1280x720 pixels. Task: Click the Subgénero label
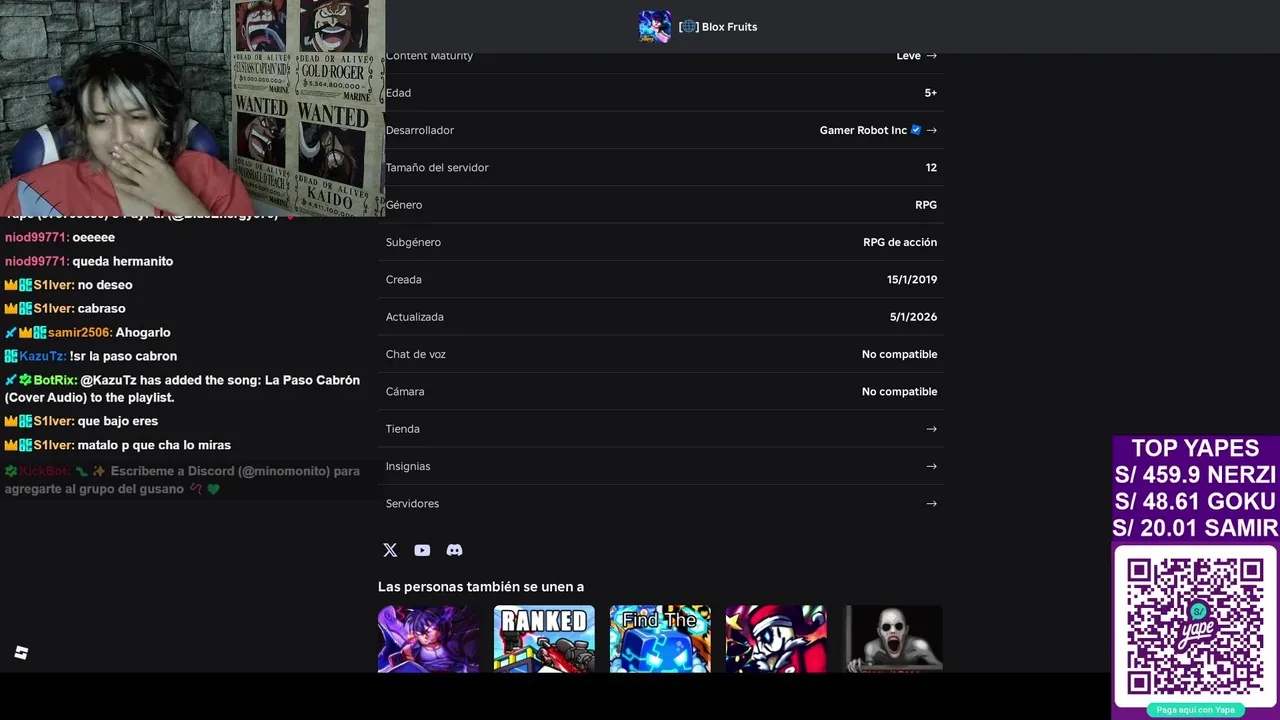tap(413, 242)
